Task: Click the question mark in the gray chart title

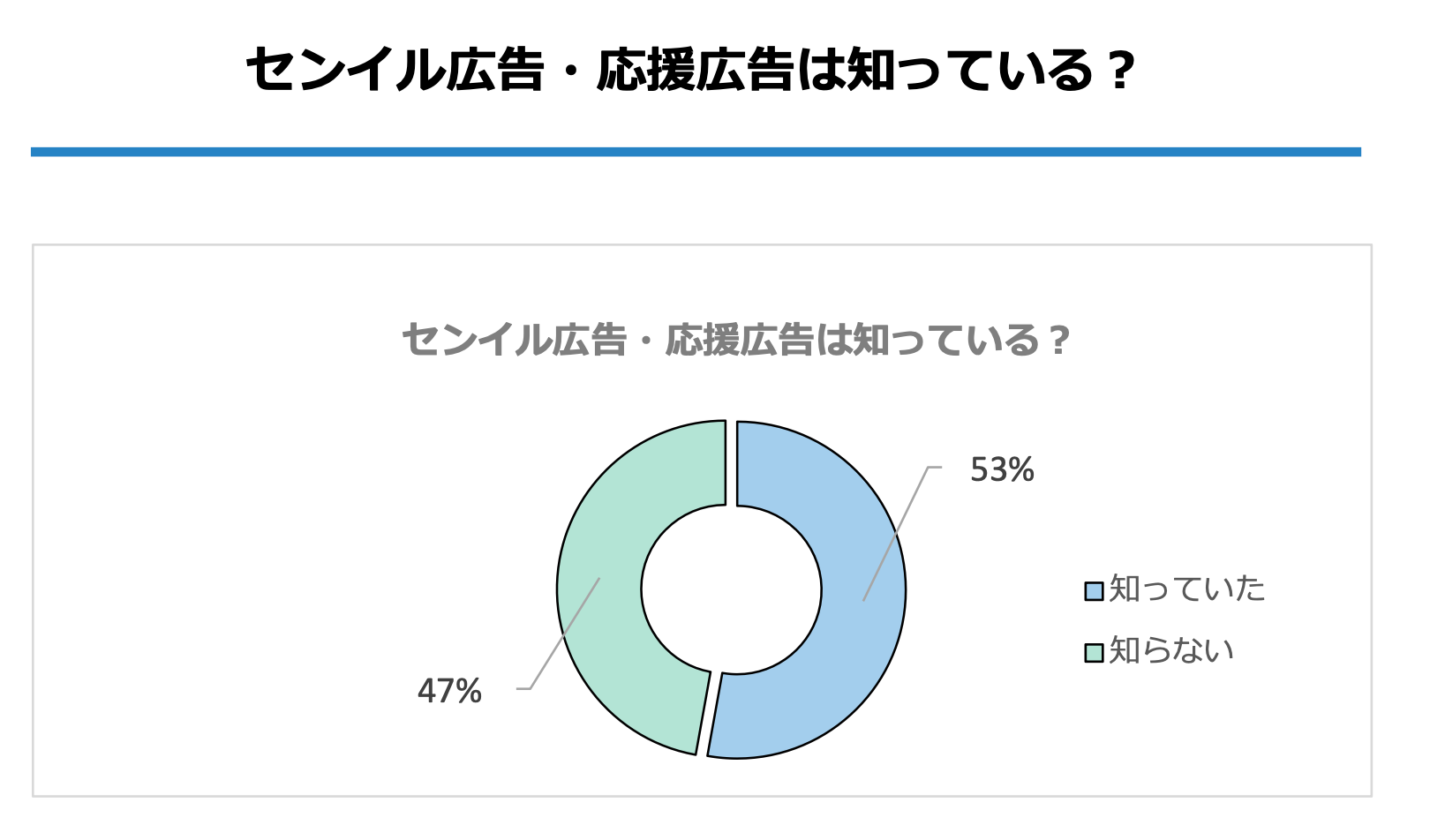Action: tap(1059, 341)
